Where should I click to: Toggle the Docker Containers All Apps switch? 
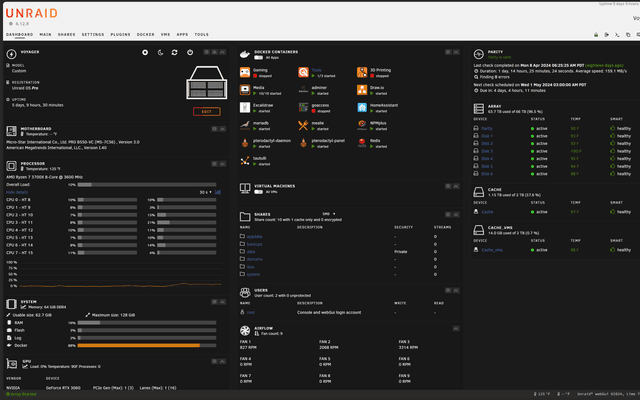click(x=258, y=58)
